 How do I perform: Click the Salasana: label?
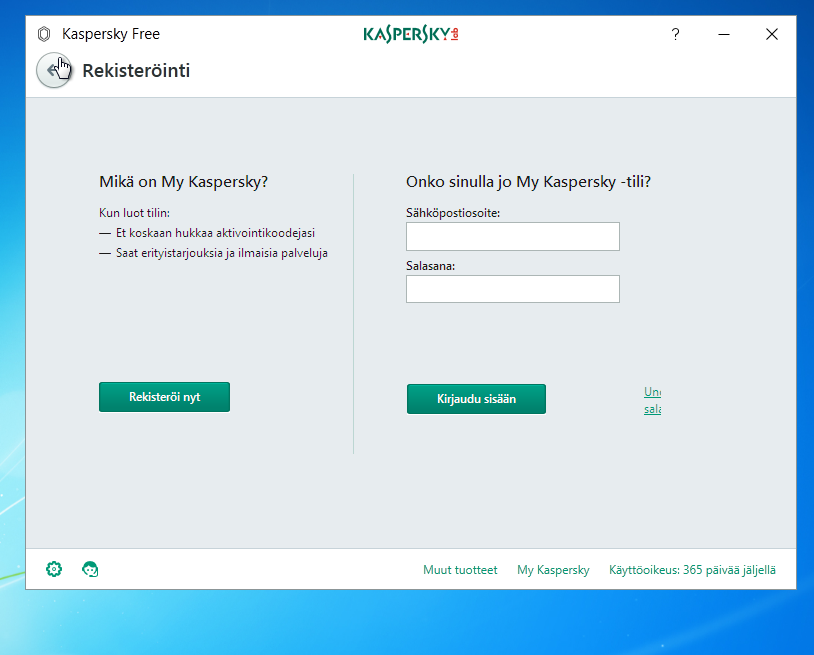click(430, 266)
